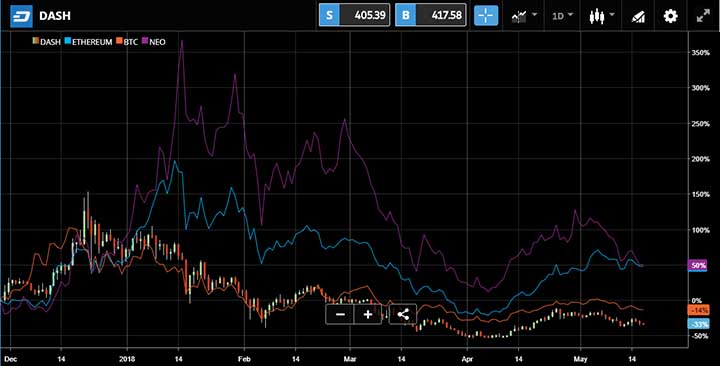Viewport: 720px width, 366px height.
Task: Toggle BTC series in legend
Action: pos(127,42)
